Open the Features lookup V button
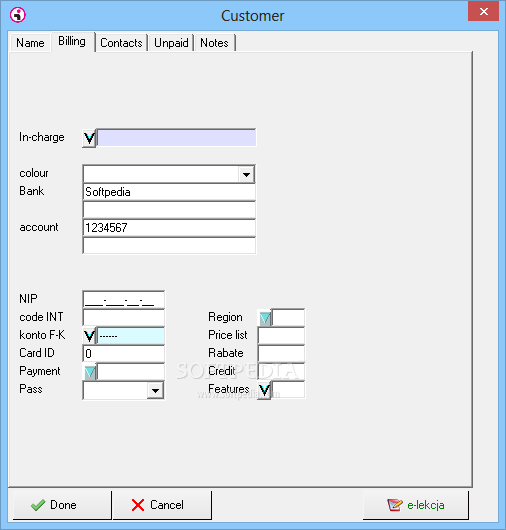This screenshot has height=530, width=506. coord(264,390)
